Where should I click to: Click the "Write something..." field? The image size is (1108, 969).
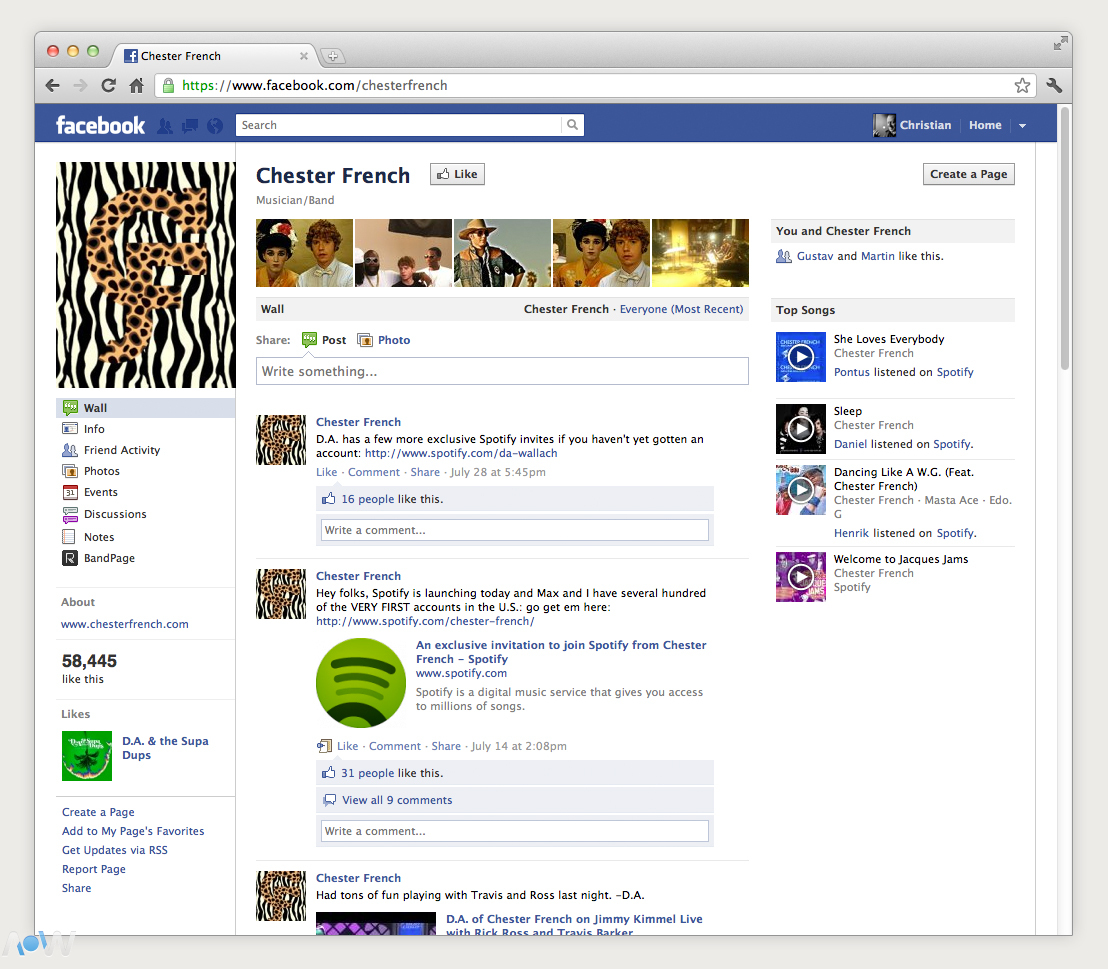[x=502, y=371]
